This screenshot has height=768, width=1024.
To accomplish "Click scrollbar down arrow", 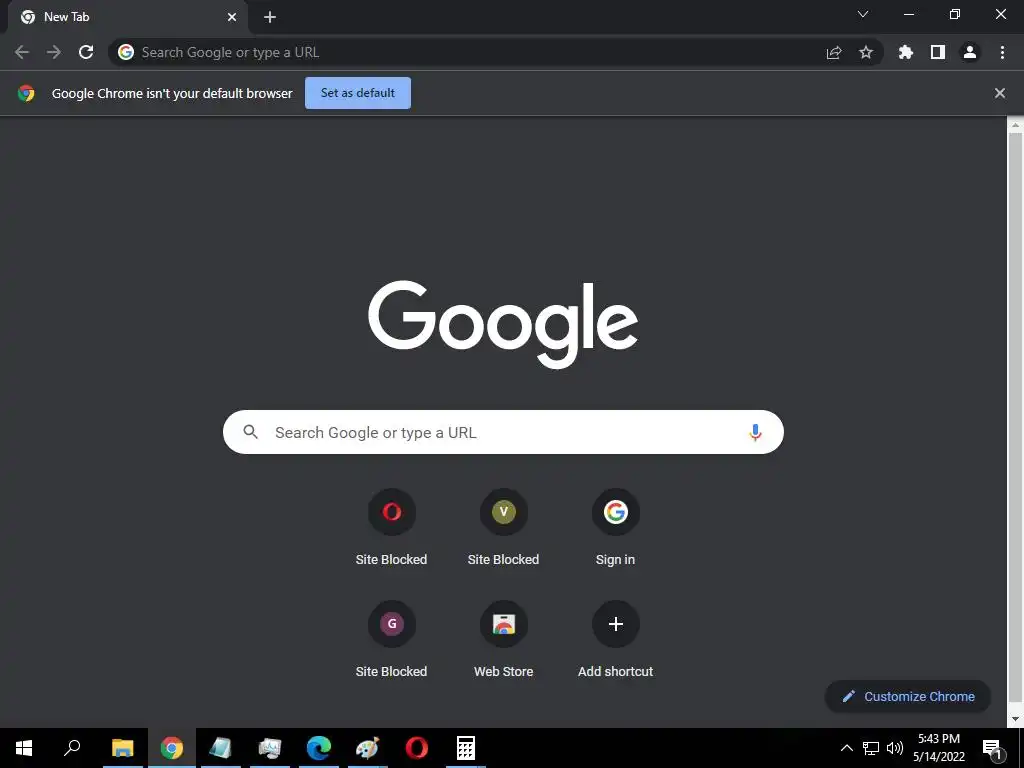I will 1015,719.
